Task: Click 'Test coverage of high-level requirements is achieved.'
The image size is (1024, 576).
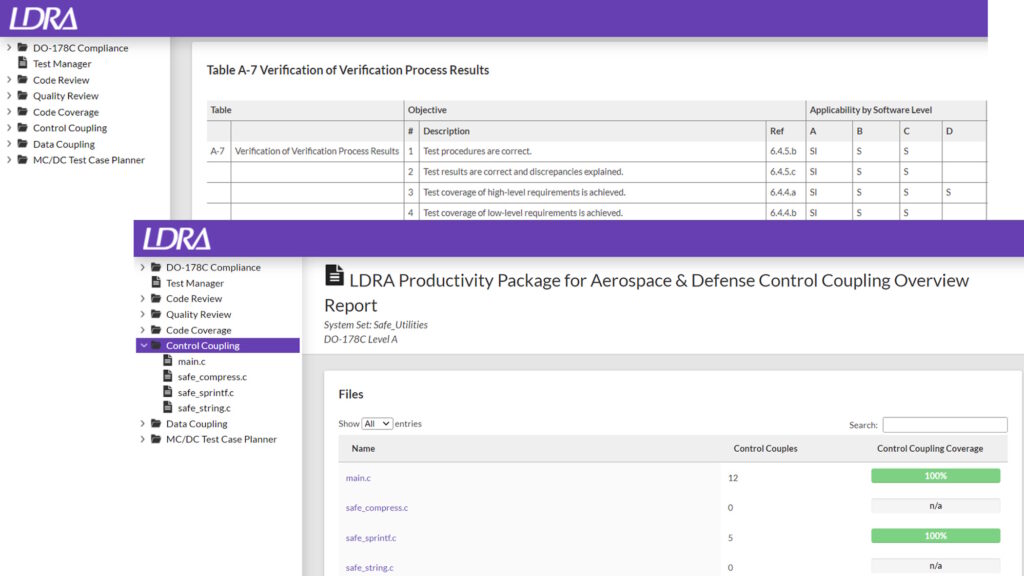Action: pos(524,192)
